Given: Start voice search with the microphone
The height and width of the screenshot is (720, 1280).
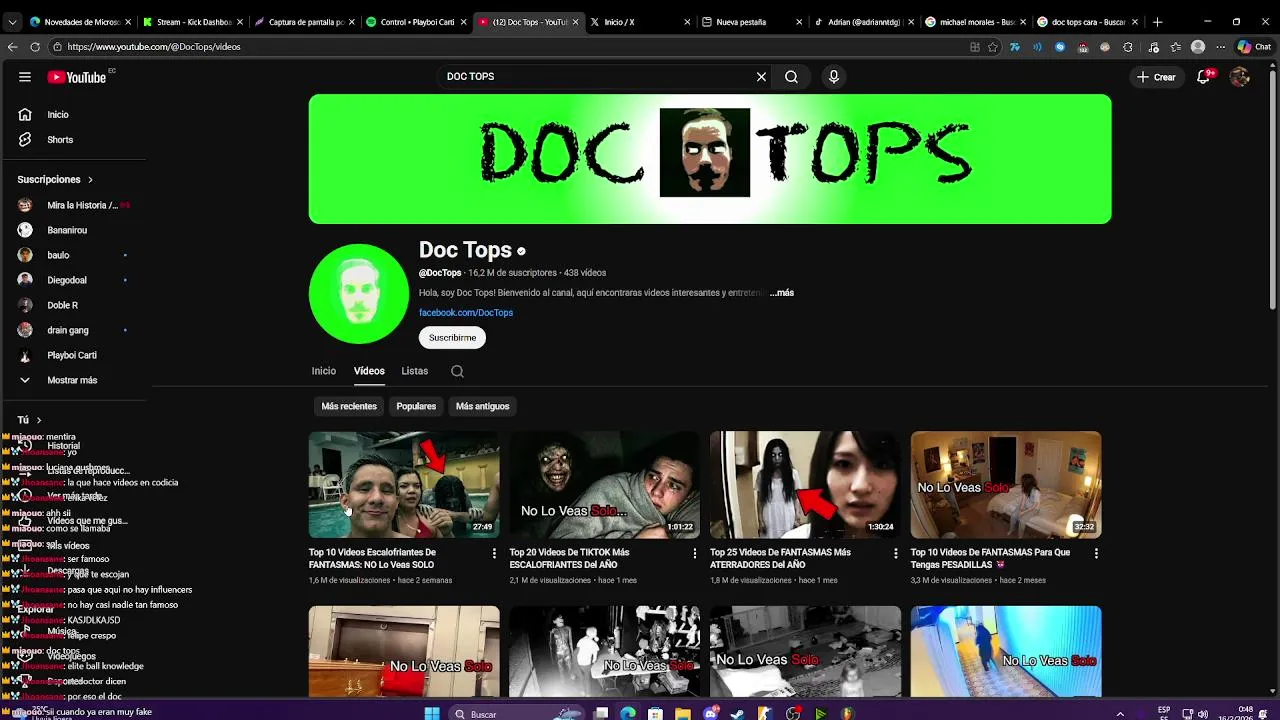Looking at the screenshot, I should [834, 77].
